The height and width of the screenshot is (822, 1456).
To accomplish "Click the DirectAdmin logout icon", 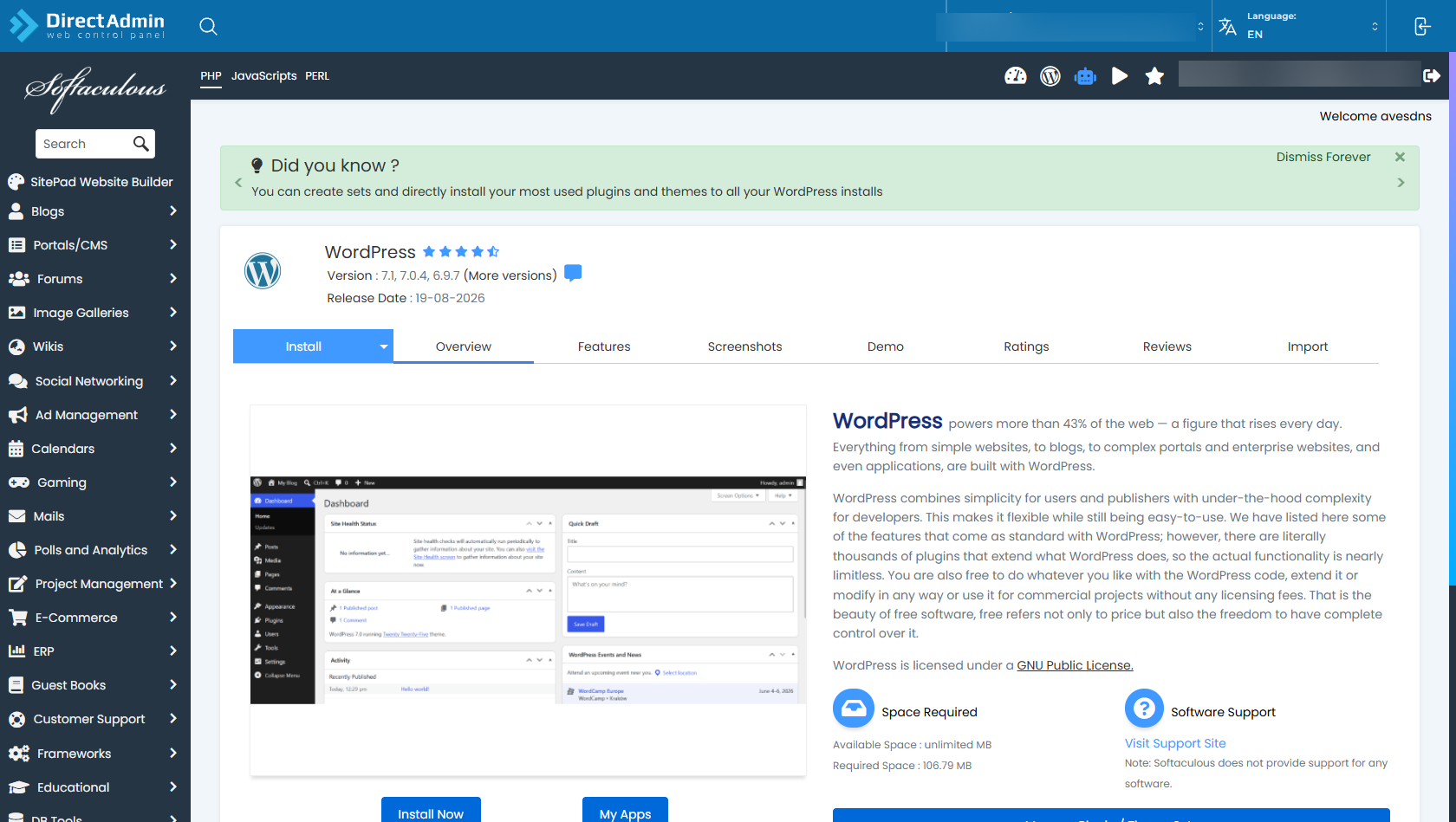I will tap(1422, 26).
